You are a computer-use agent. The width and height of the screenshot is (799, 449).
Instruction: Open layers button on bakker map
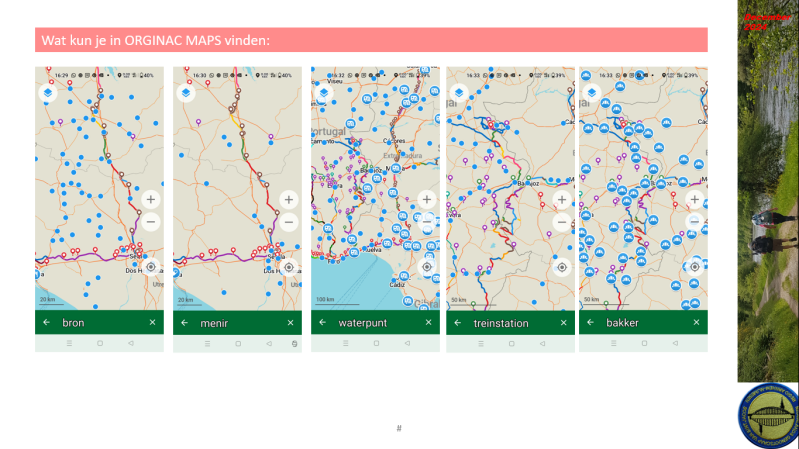[x=592, y=93]
